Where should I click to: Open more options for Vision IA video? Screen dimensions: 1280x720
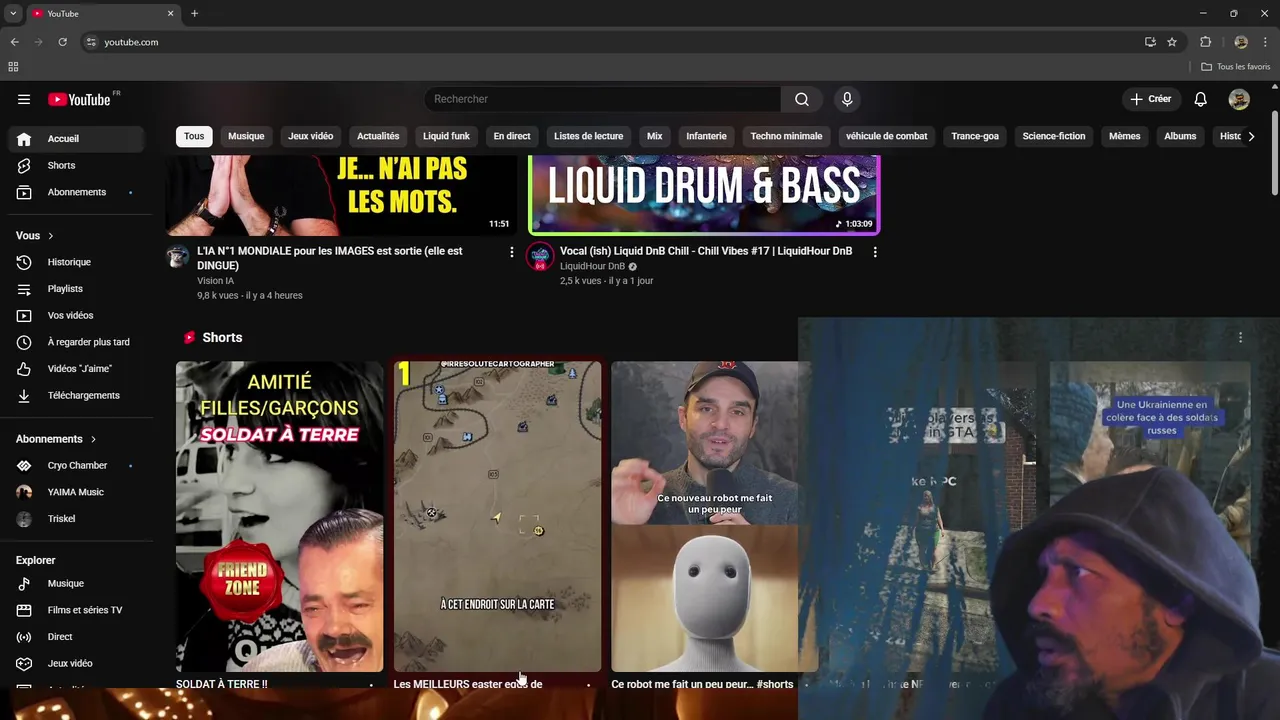512,252
